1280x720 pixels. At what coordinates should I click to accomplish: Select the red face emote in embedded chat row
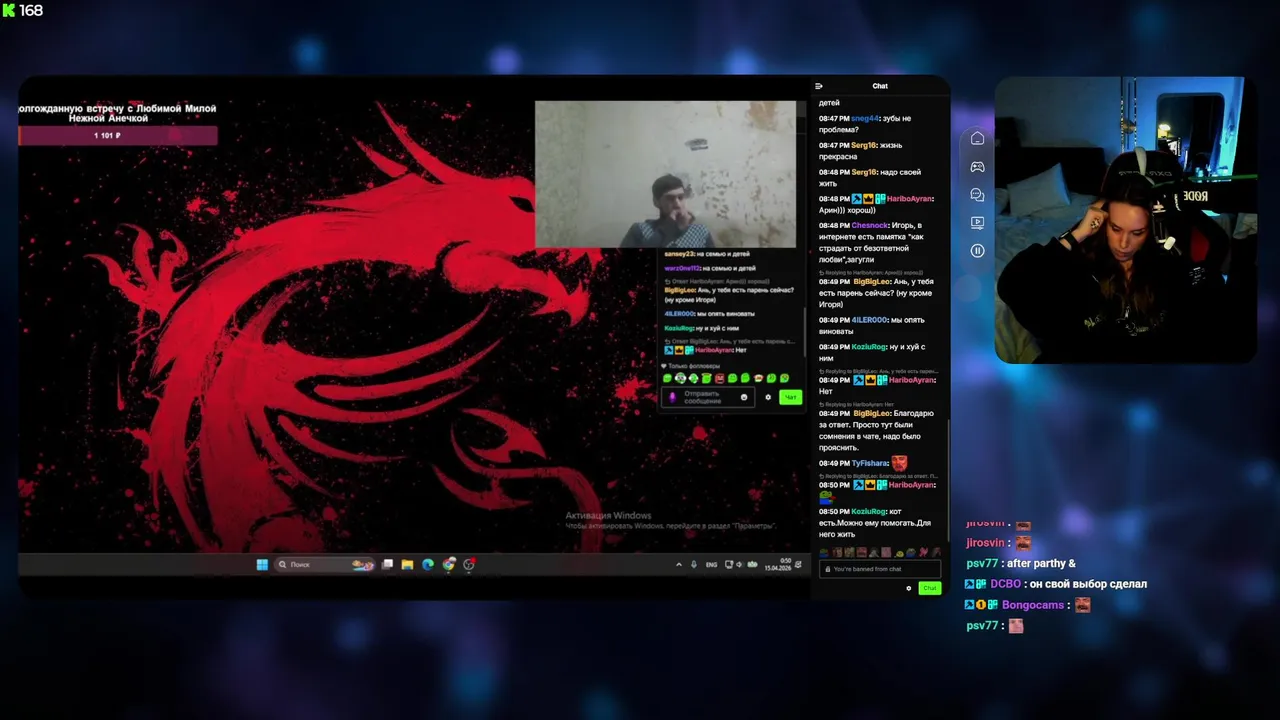click(x=719, y=378)
